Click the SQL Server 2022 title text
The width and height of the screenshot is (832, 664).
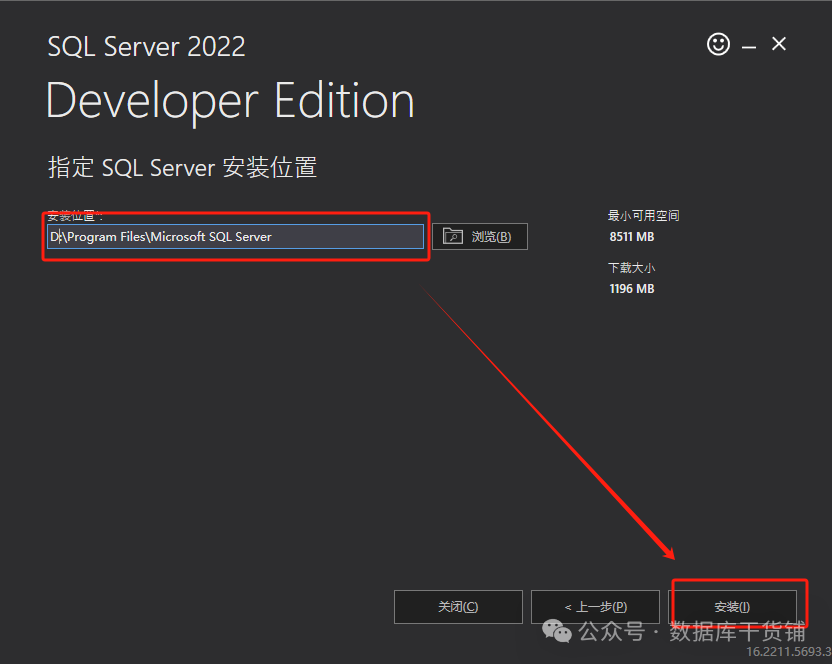146,47
